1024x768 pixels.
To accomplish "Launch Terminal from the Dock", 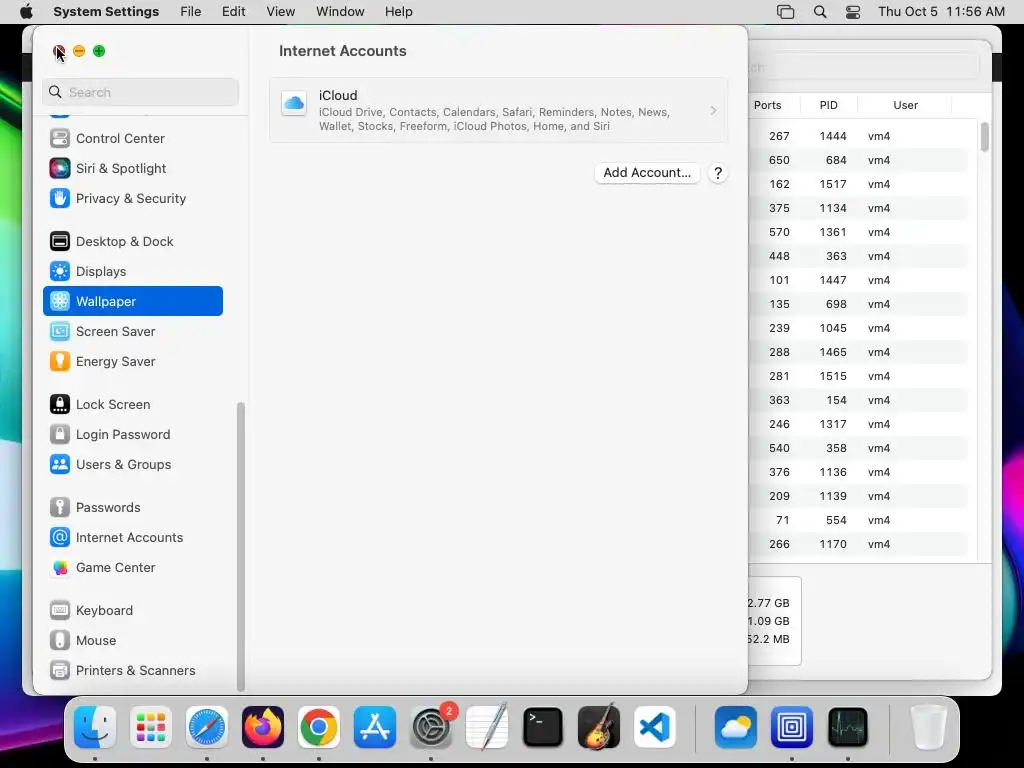I will point(543,727).
